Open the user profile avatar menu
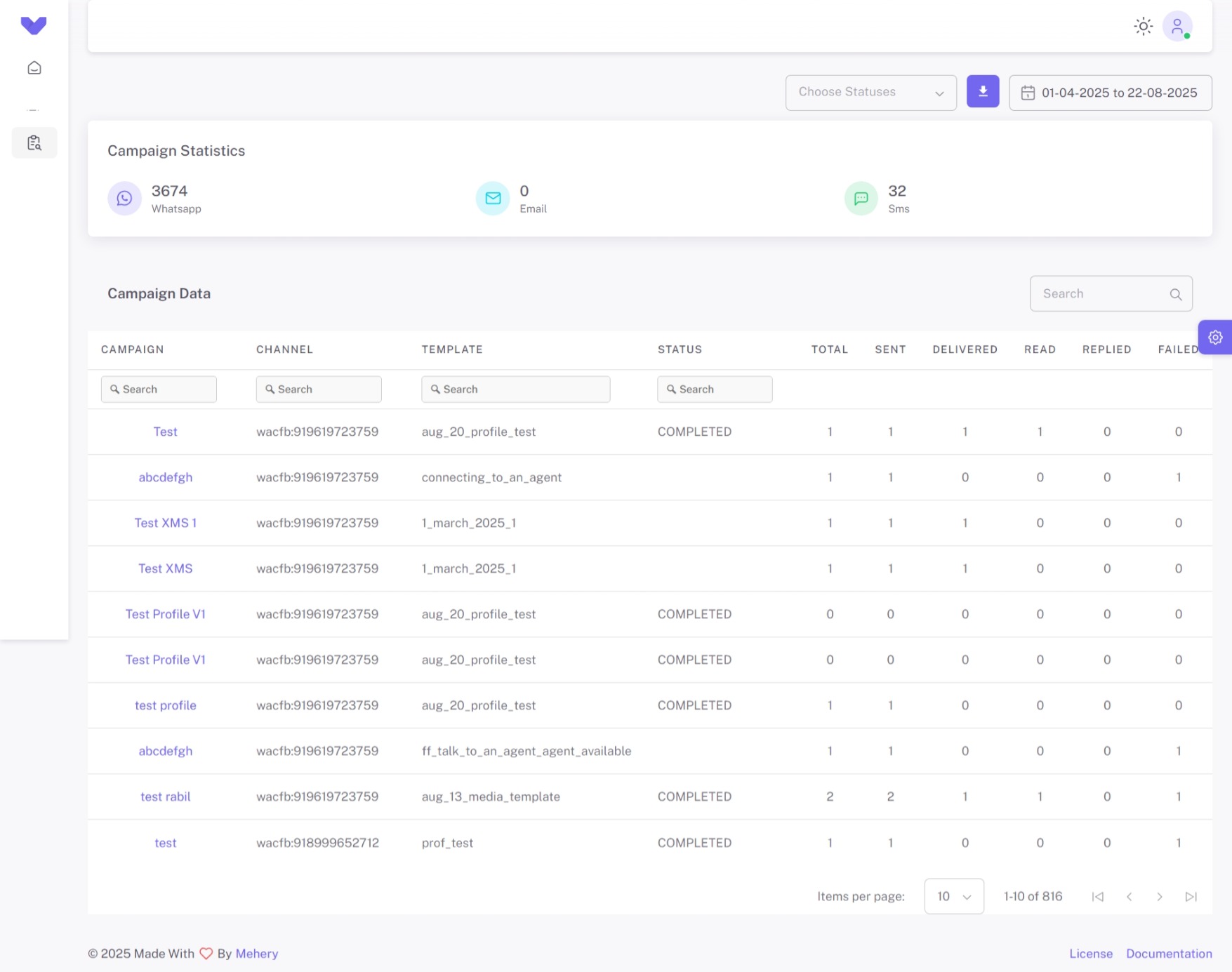1232x972 pixels. pyautogui.click(x=1178, y=26)
